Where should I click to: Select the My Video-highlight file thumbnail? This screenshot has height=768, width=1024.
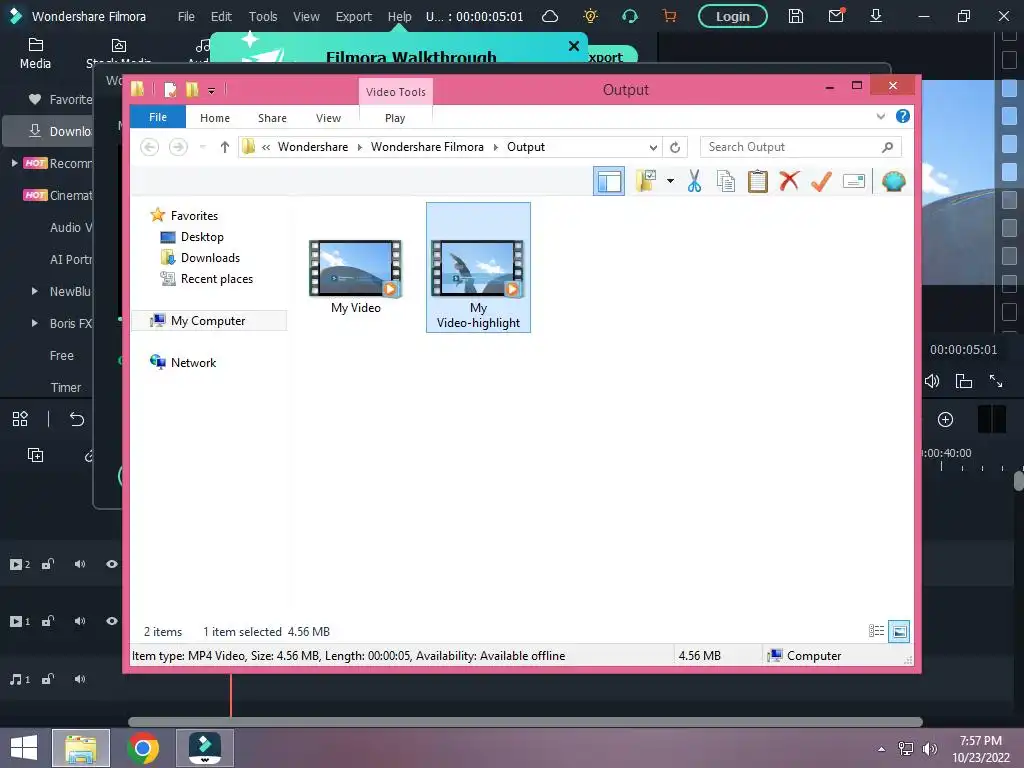click(478, 267)
